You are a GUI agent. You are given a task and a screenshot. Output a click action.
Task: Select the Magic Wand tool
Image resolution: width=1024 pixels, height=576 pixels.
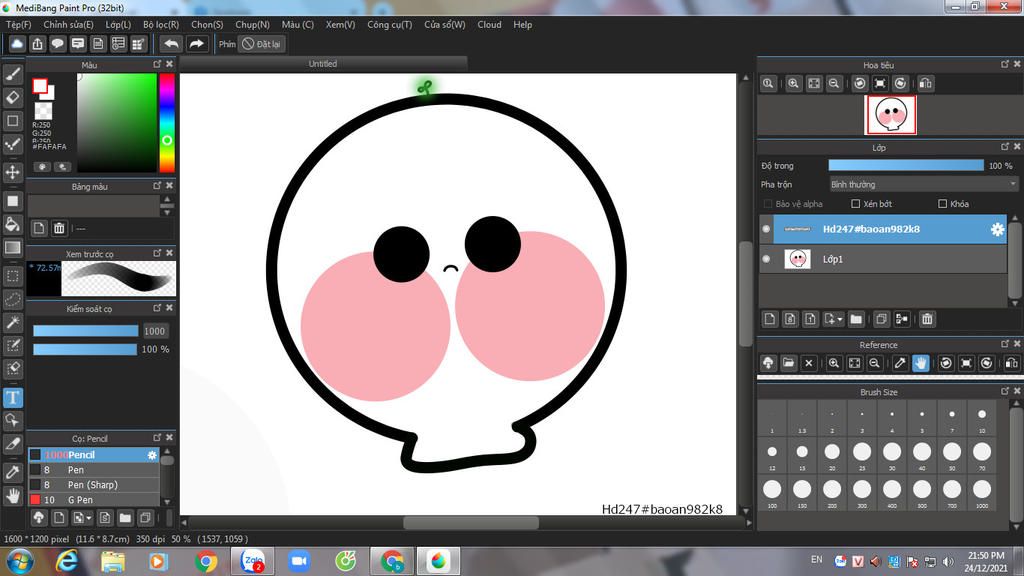click(12, 322)
